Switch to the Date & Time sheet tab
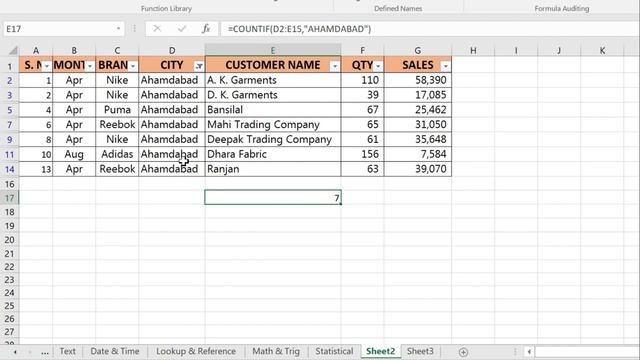 pyautogui.click(x=115, y=351)
